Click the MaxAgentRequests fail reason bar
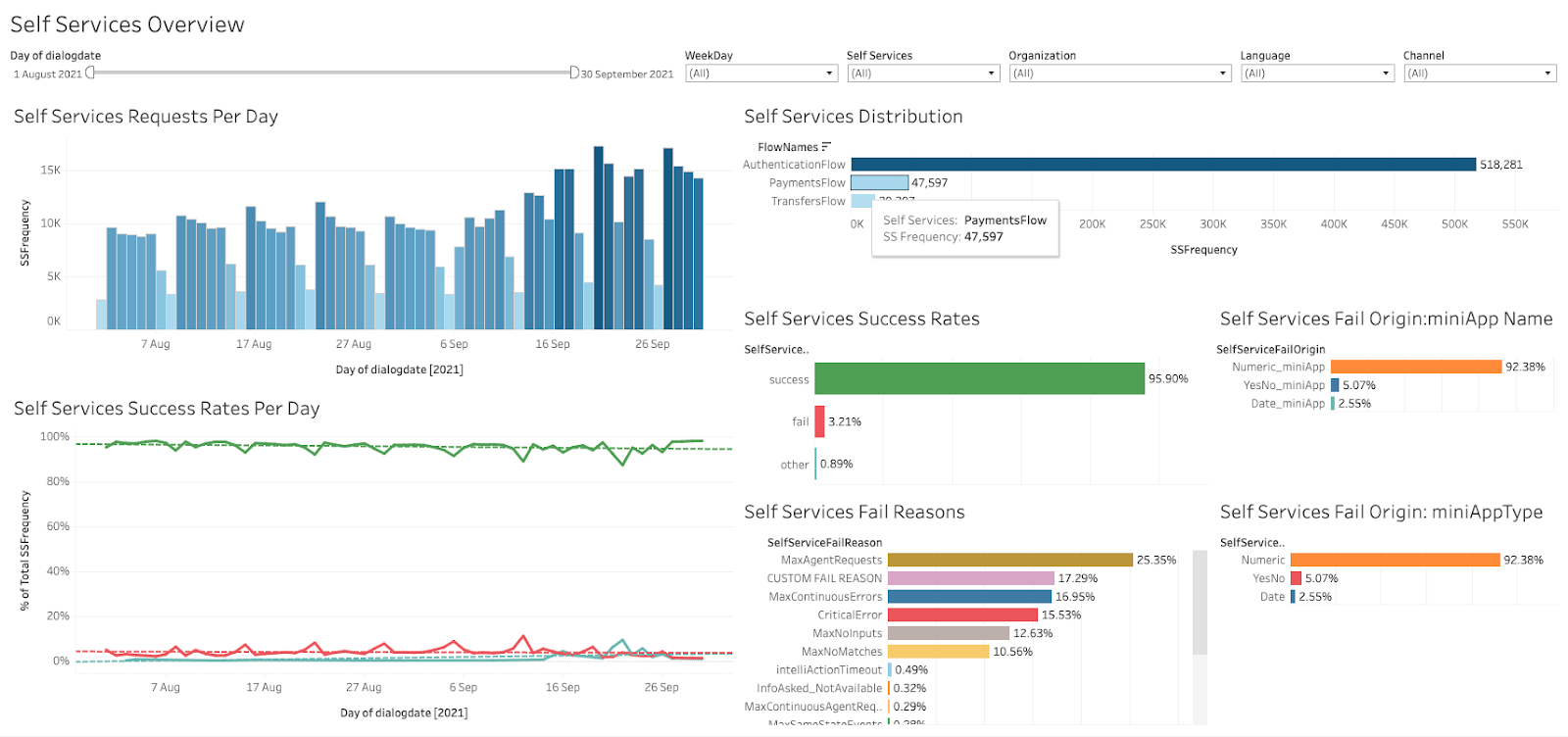 pos(1009,561)
